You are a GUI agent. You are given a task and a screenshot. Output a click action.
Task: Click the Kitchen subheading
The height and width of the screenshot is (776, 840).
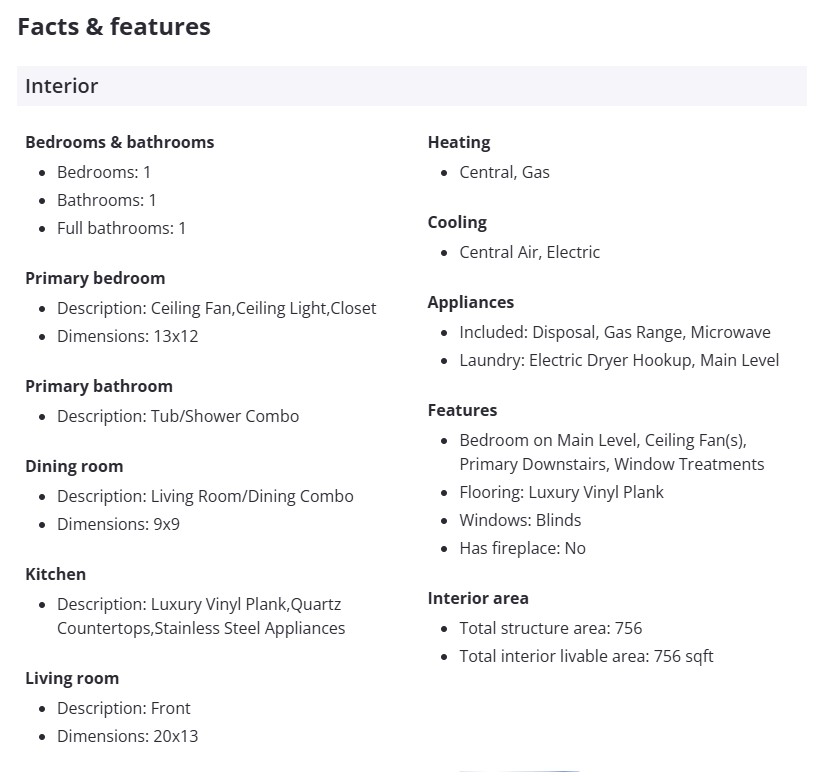point(55,574)
